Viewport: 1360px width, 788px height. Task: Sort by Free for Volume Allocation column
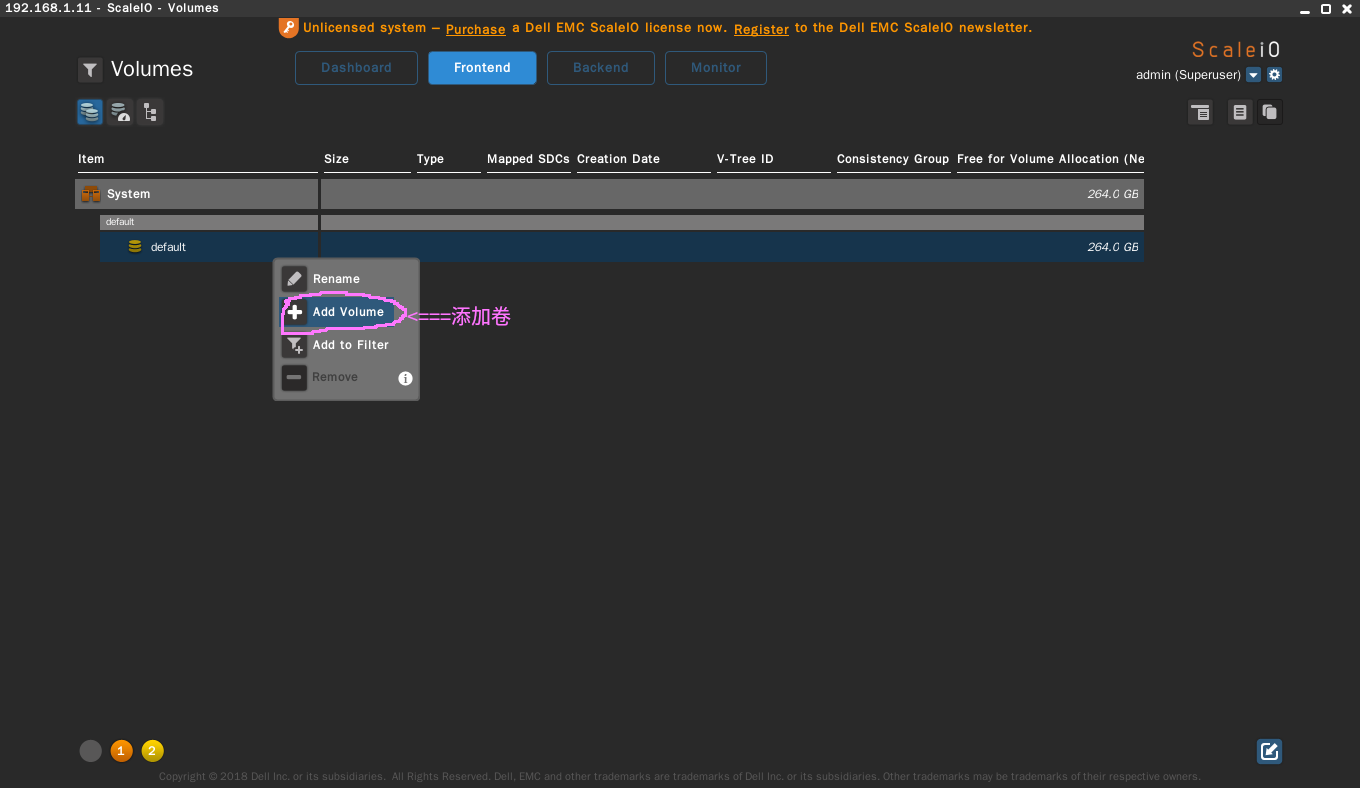[1050, 159]
